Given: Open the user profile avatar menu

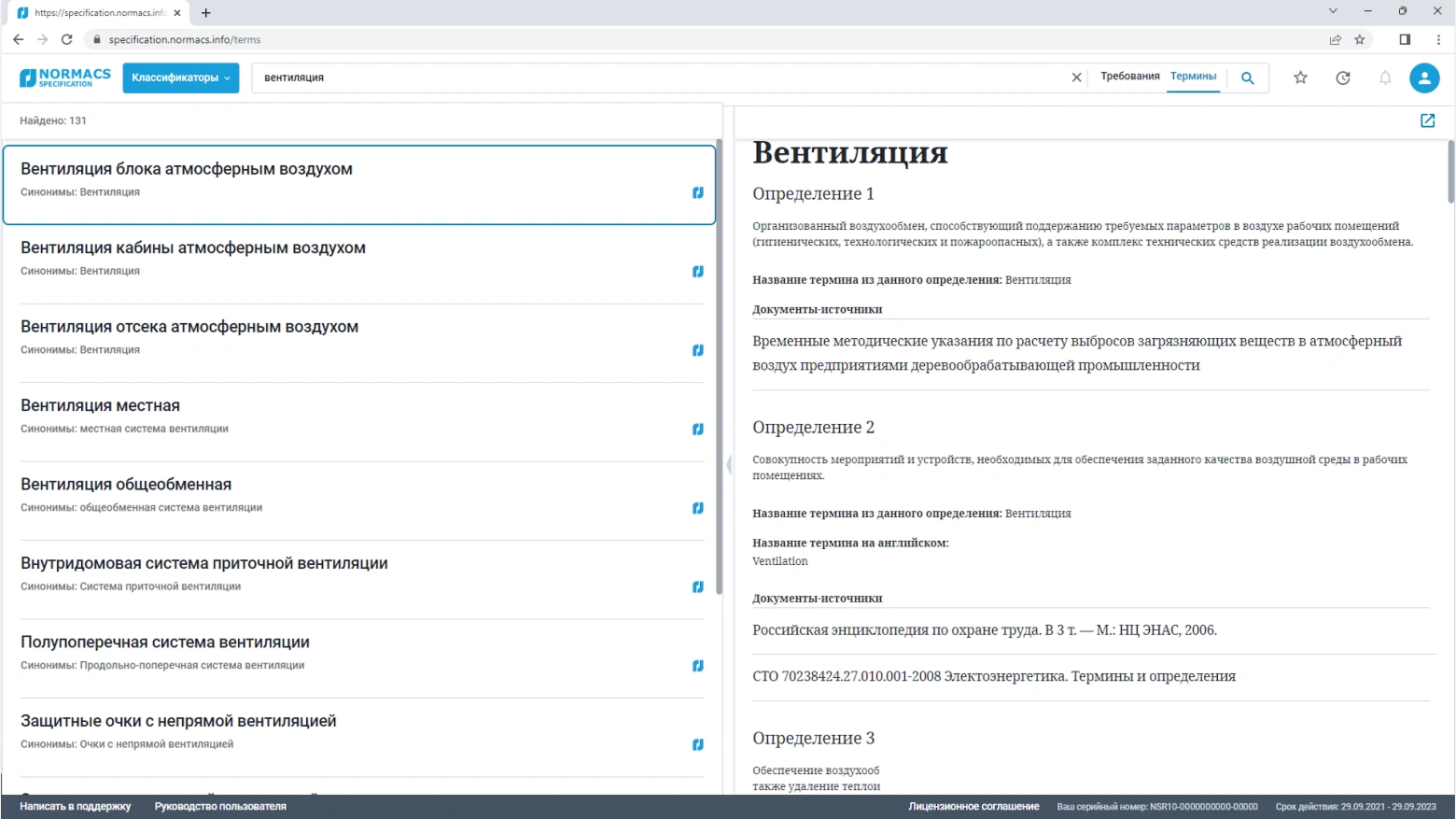Looking at the screenshot, I should [x=1424, y=78].
